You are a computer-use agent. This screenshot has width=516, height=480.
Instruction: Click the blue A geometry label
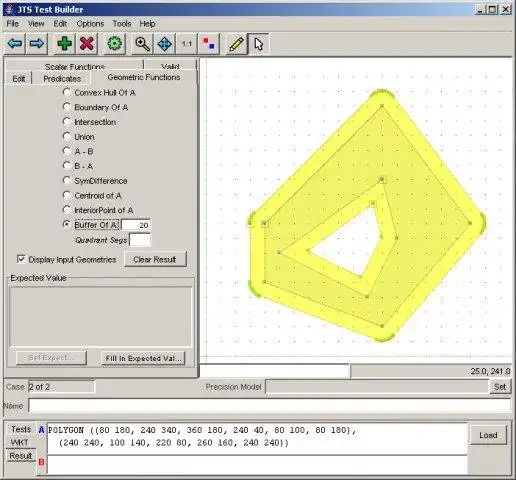coord(41,430)
